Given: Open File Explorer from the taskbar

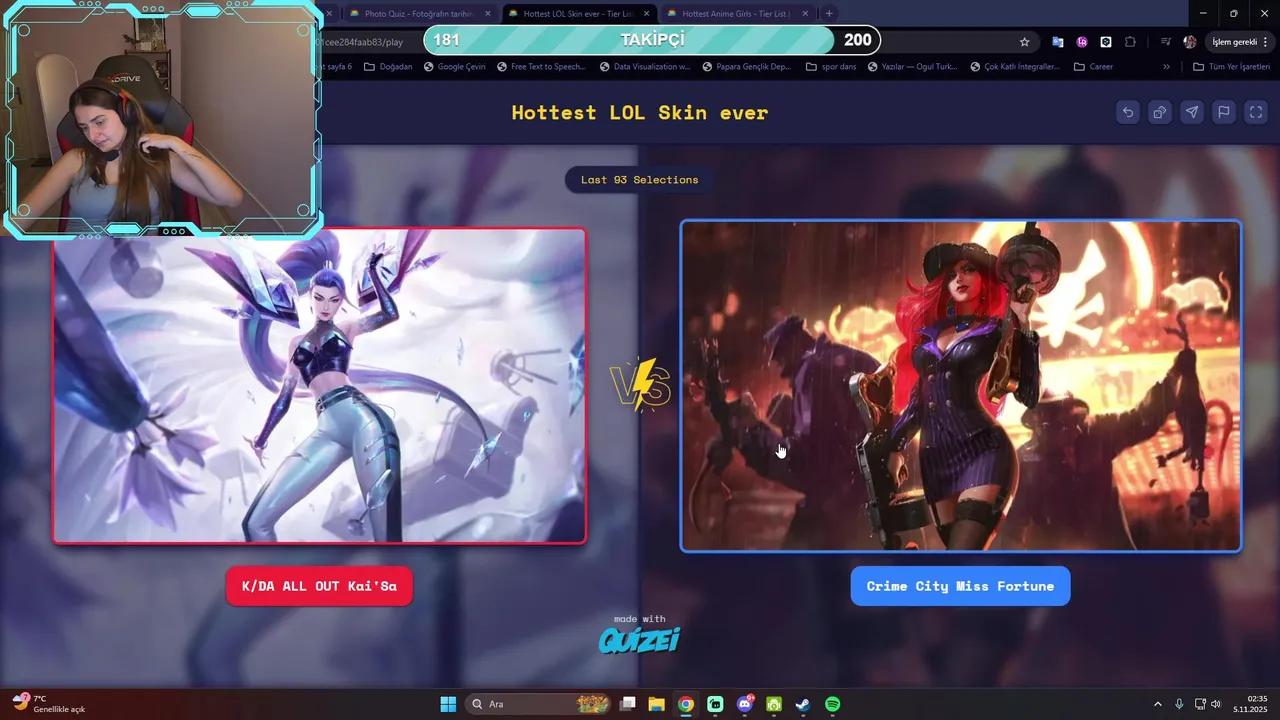Looking at the screenshot, I should pyautogui.click(x=656, y=704).
